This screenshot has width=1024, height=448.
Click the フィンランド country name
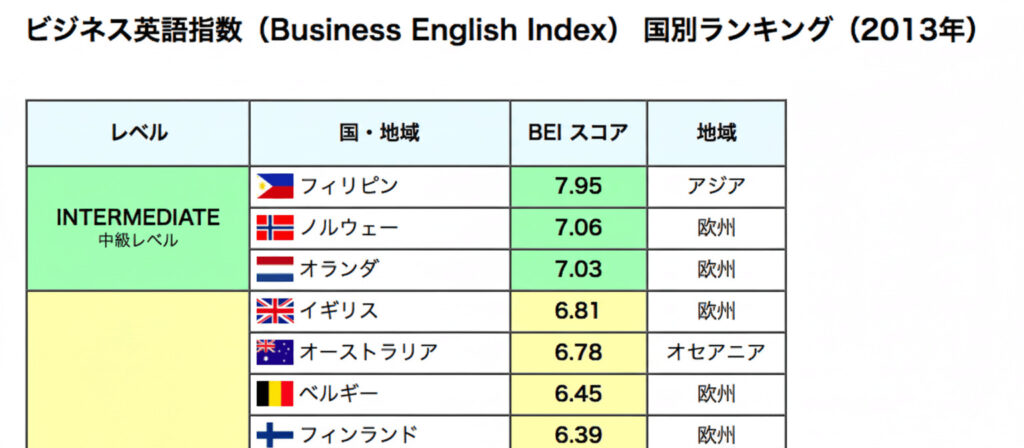point(359,435)
